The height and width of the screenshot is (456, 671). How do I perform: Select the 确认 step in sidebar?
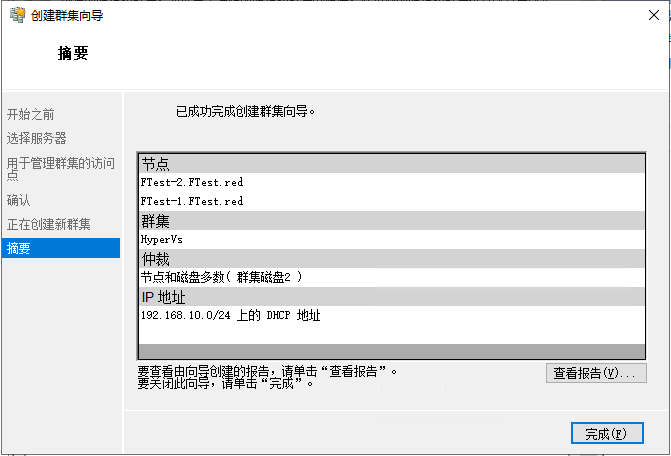coord(18,200)
